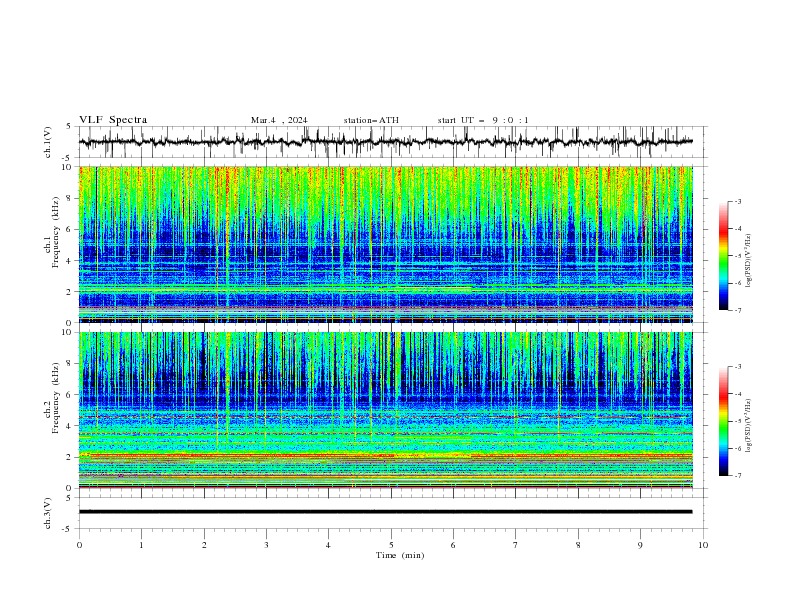This screenshot has width=792, height=612.
Task: Select the "start UT = 9 : 0 : 1" text
Action: (x=483, y=120)
